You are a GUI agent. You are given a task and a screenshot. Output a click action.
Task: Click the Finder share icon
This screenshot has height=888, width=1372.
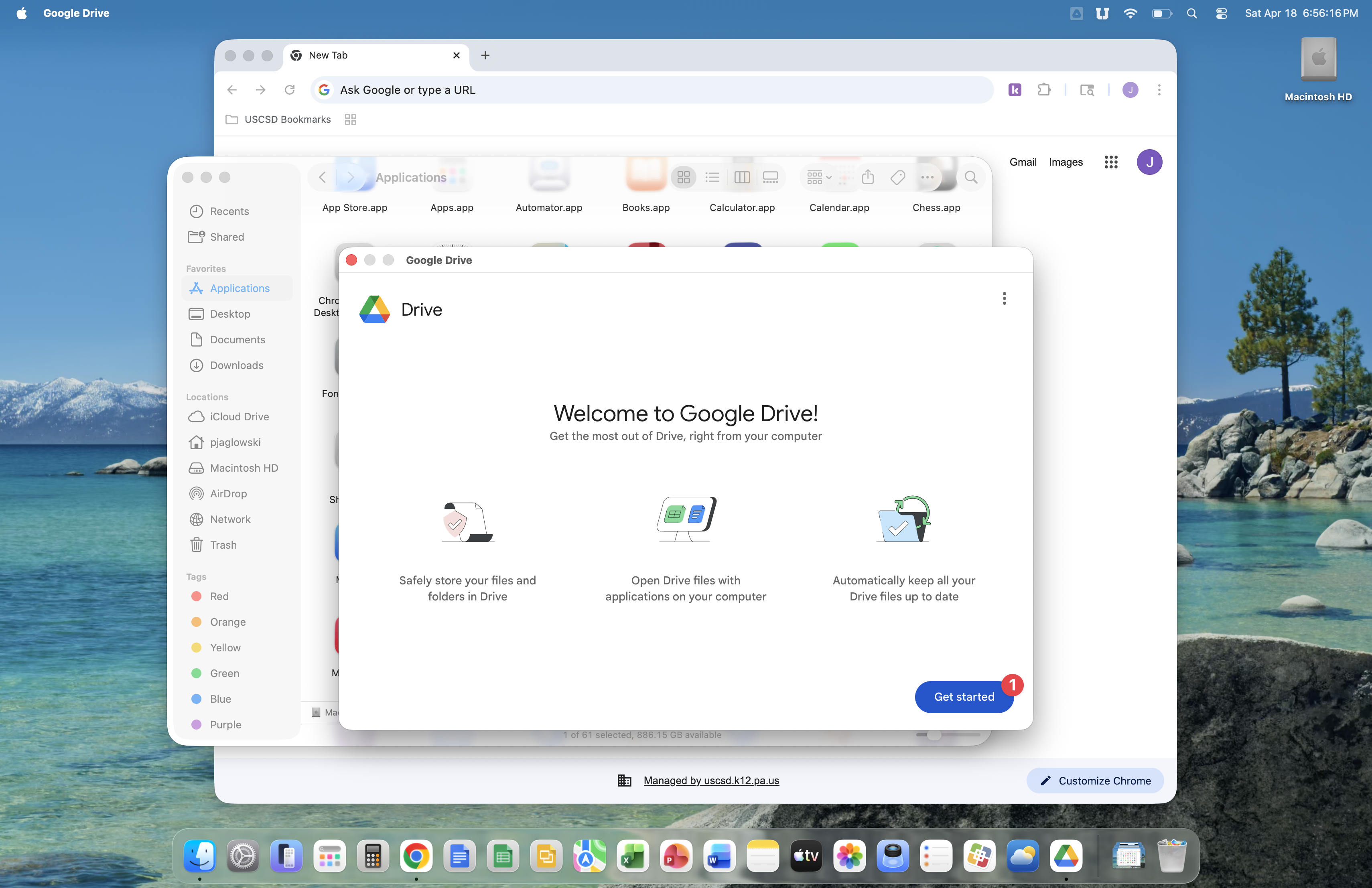click(868, 178)
